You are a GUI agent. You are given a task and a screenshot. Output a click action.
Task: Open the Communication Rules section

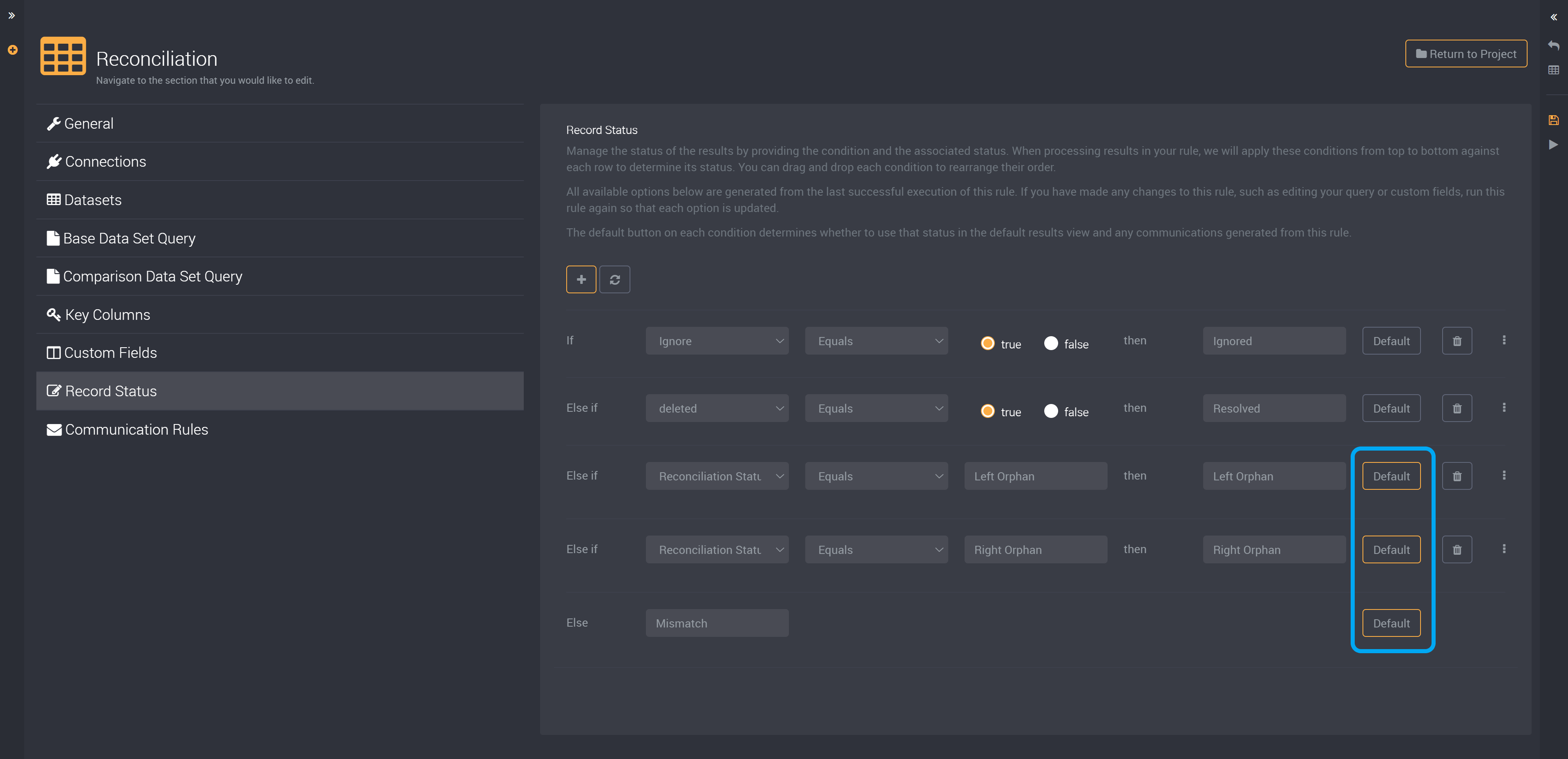280,430
